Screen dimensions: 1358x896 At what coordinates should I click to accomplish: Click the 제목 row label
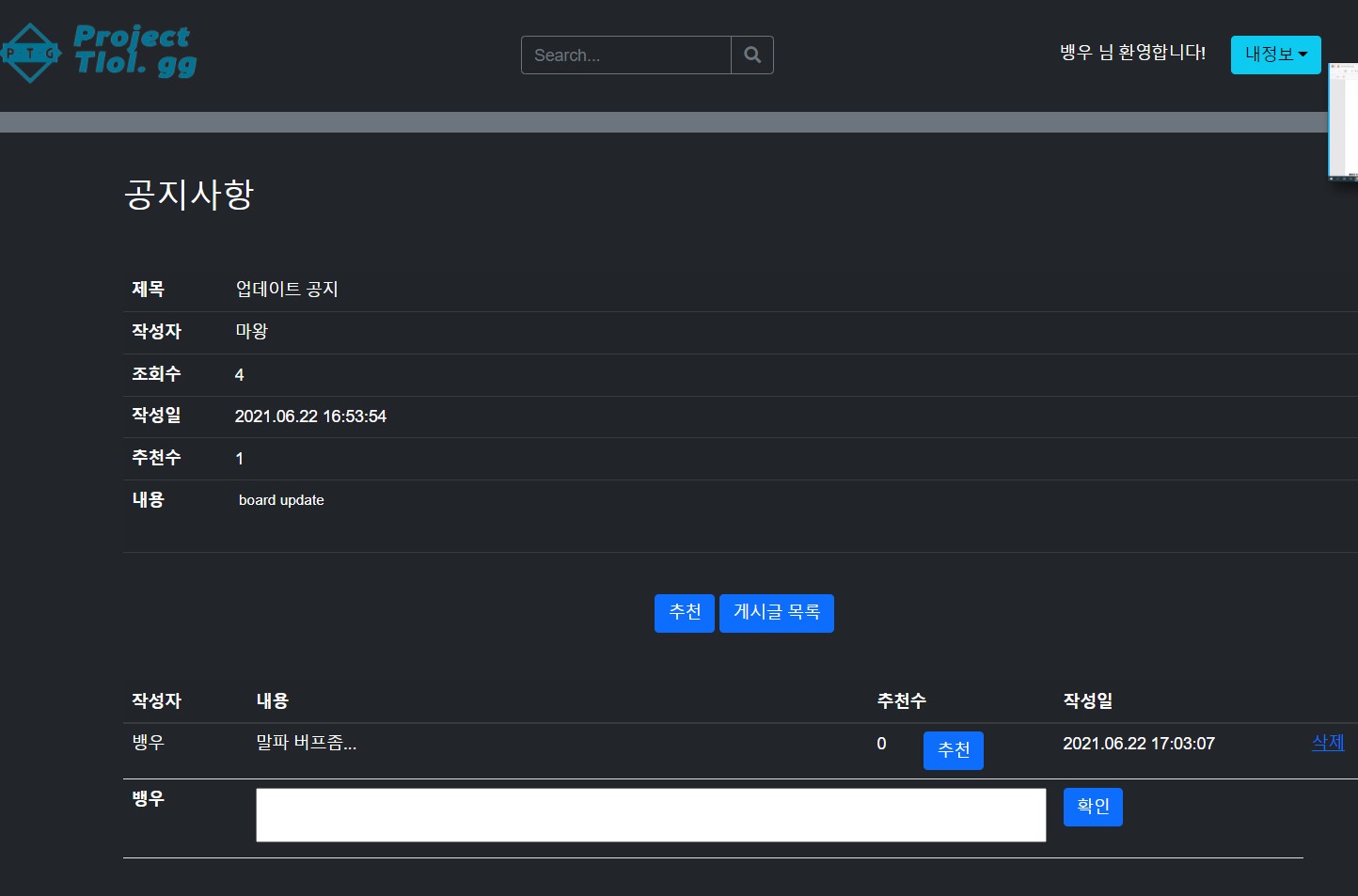pyautogui.click(x=148, y=289)
